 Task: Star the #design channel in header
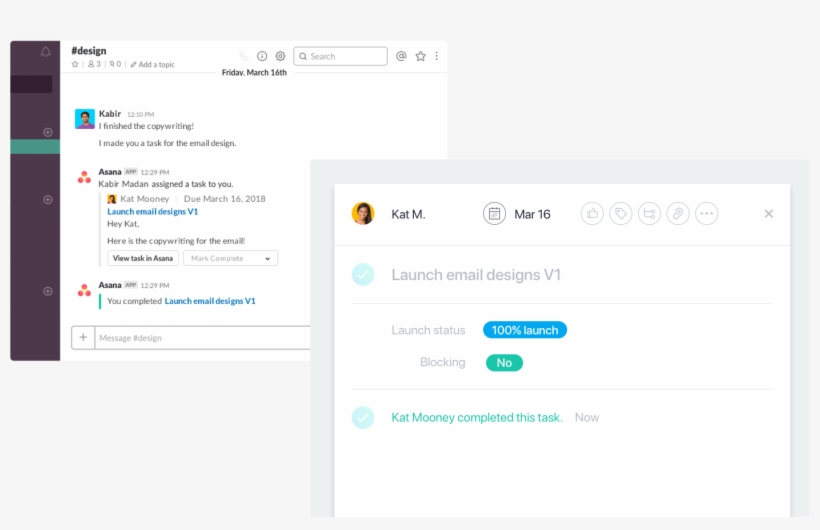coord(75,64)
